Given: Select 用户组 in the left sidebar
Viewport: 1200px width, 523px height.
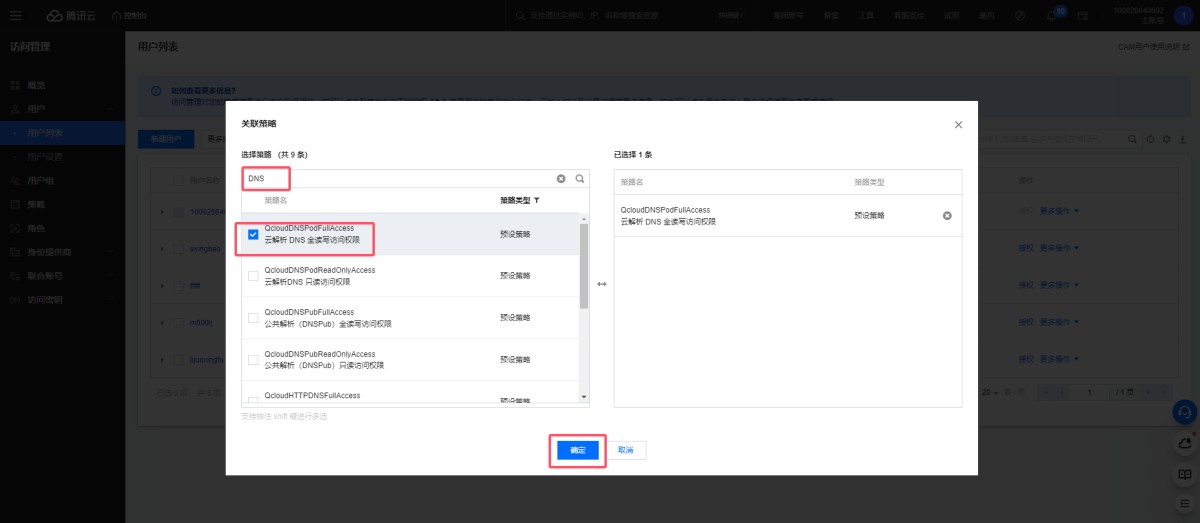Looking at the screenshot, I should tap(41, 181).
